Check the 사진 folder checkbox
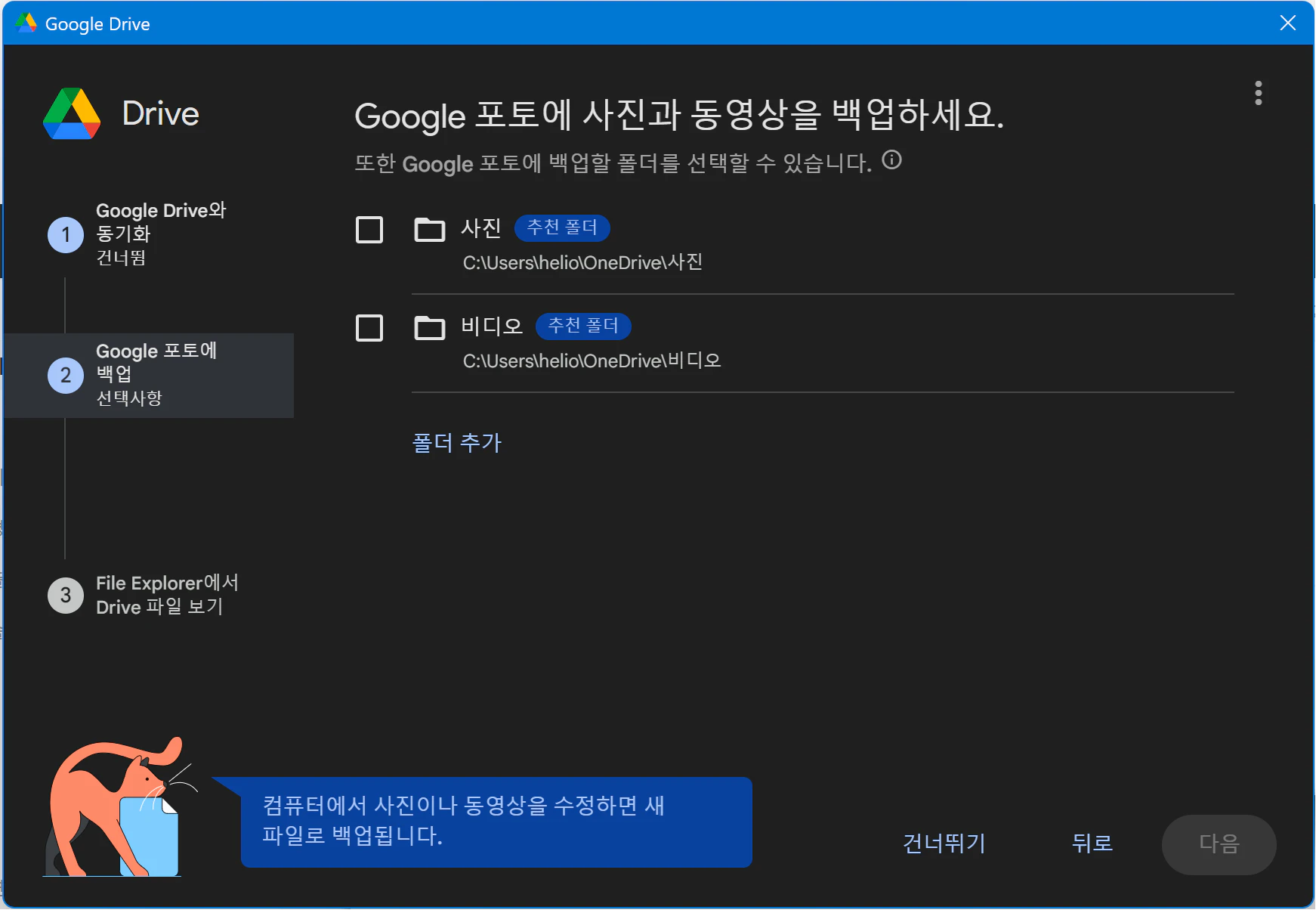Screen dimensions: 1316x910 (x=369, y=230)
